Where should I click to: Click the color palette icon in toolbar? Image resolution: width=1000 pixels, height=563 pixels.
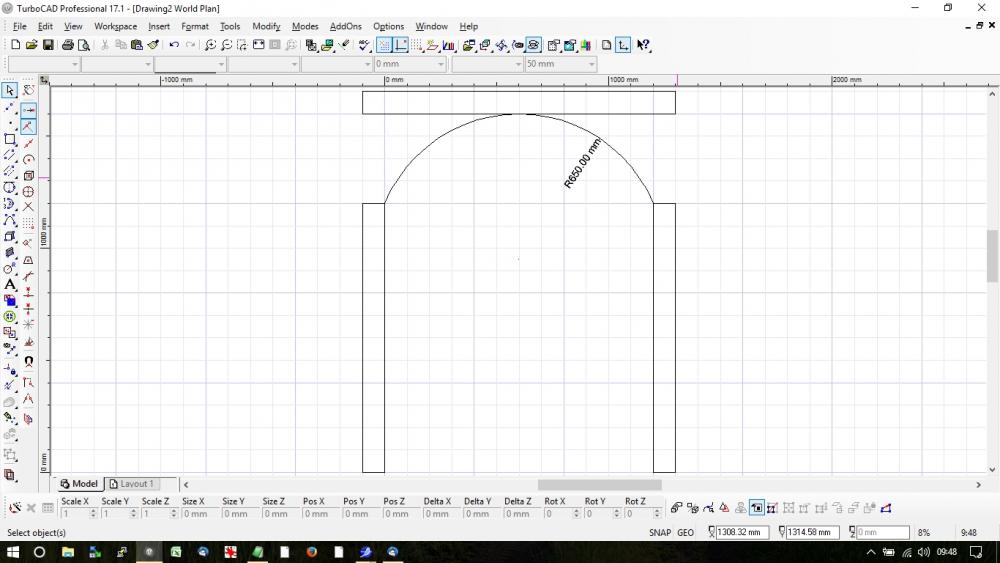coord(585,45)
